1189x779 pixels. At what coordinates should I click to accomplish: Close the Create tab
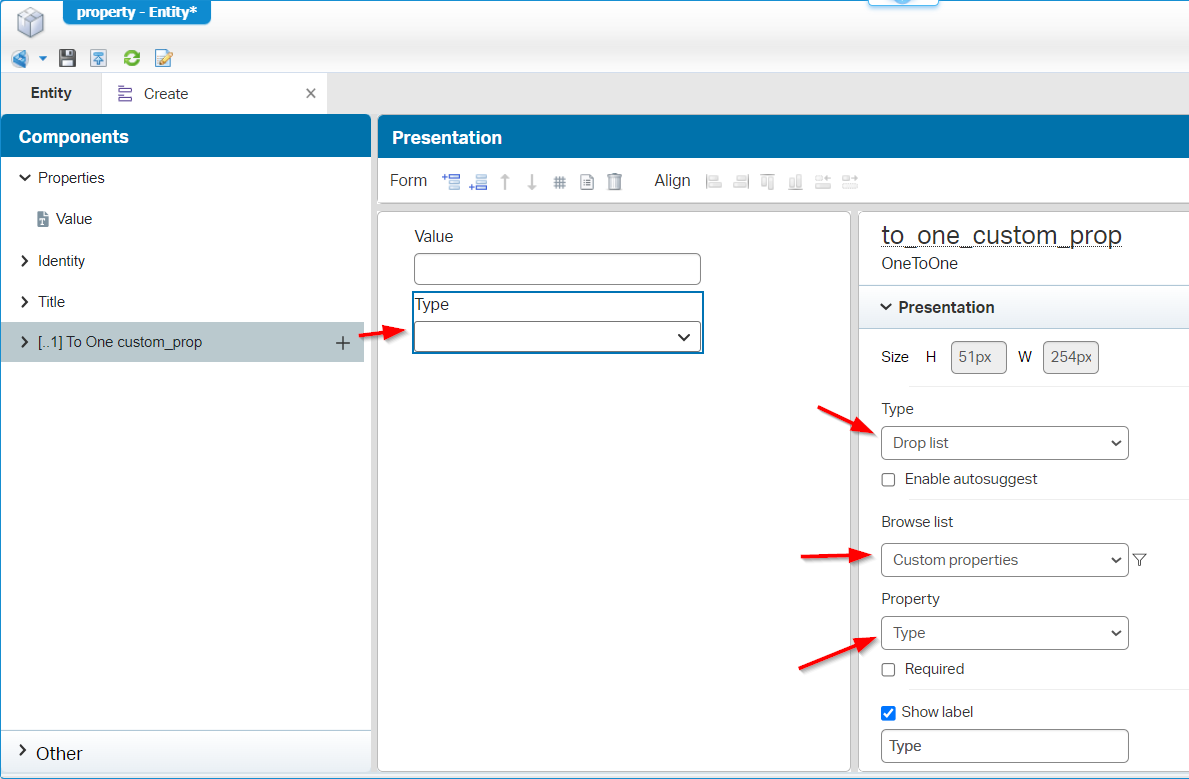(311, 94)
